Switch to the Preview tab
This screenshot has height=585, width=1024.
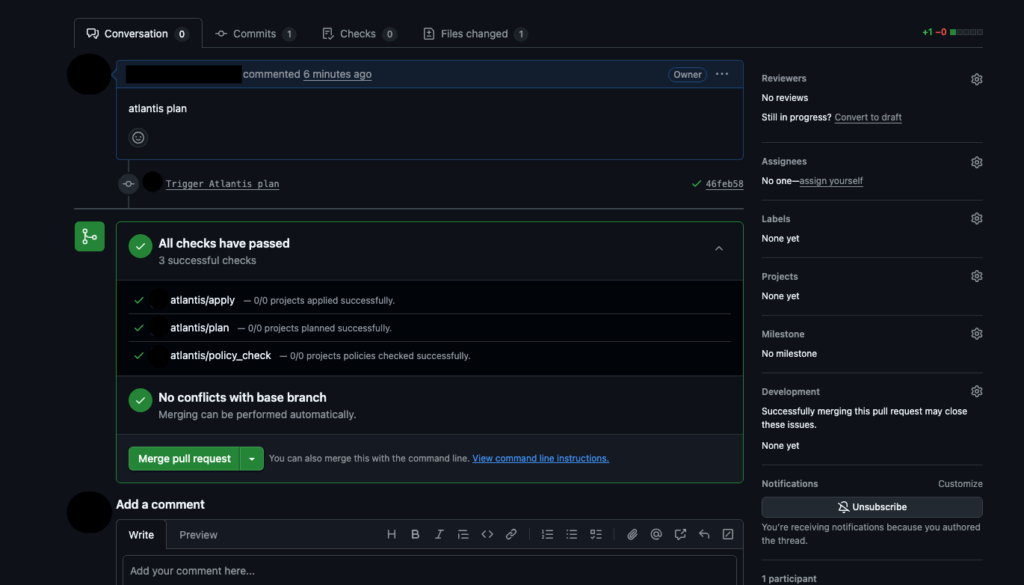(x=198, y=535)
